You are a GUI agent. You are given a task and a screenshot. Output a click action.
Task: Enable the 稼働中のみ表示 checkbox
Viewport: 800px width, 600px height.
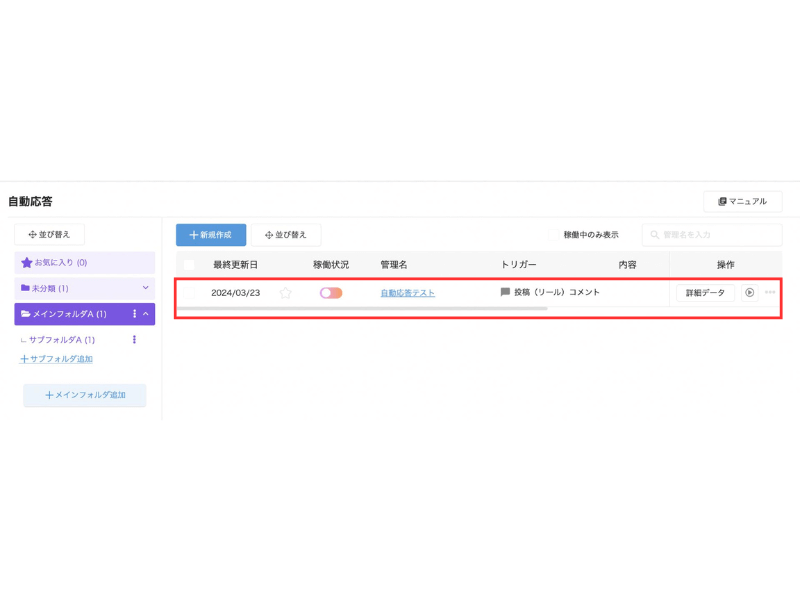click(x=553, y=235)
